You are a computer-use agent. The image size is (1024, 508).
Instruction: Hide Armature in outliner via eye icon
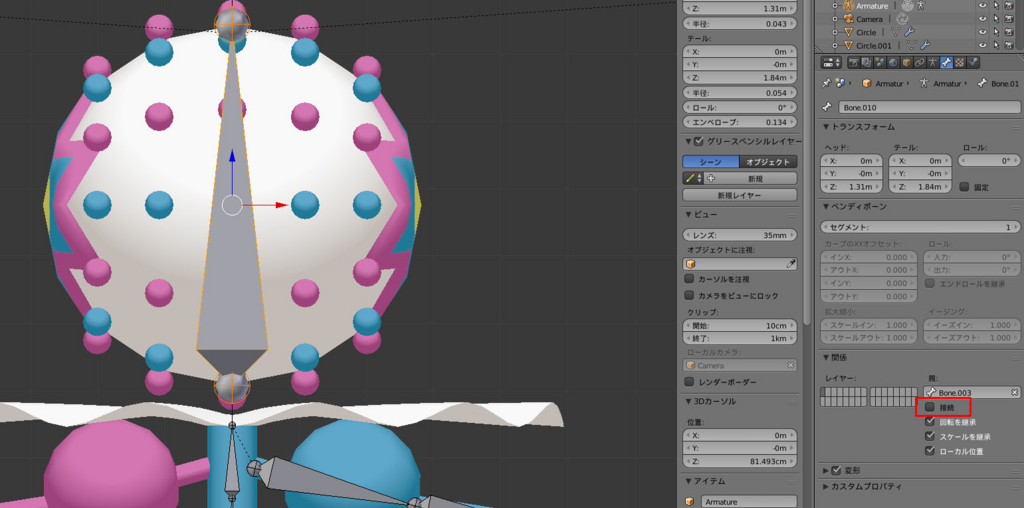(x=982, y=5)
